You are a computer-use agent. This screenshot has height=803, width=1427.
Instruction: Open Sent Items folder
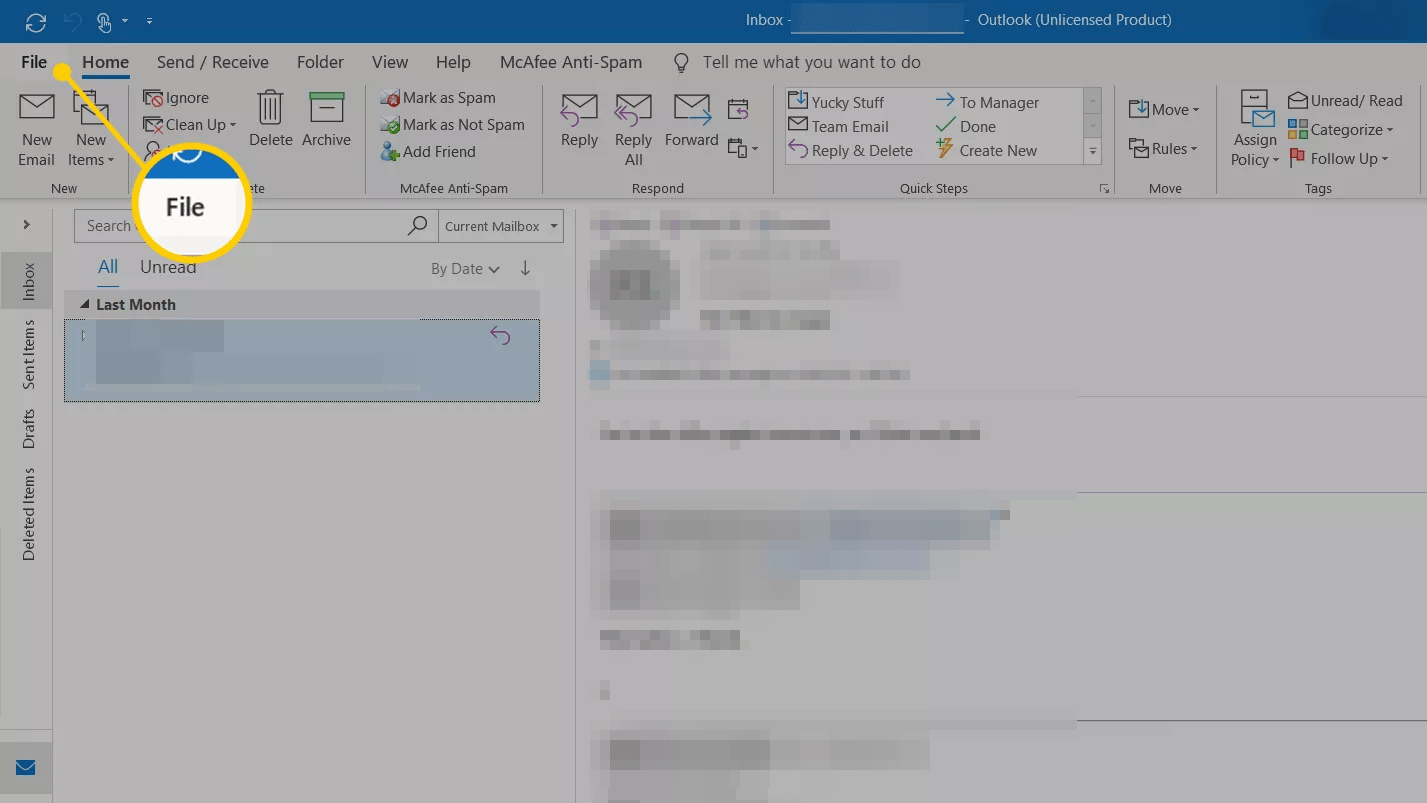coord(28,354)
